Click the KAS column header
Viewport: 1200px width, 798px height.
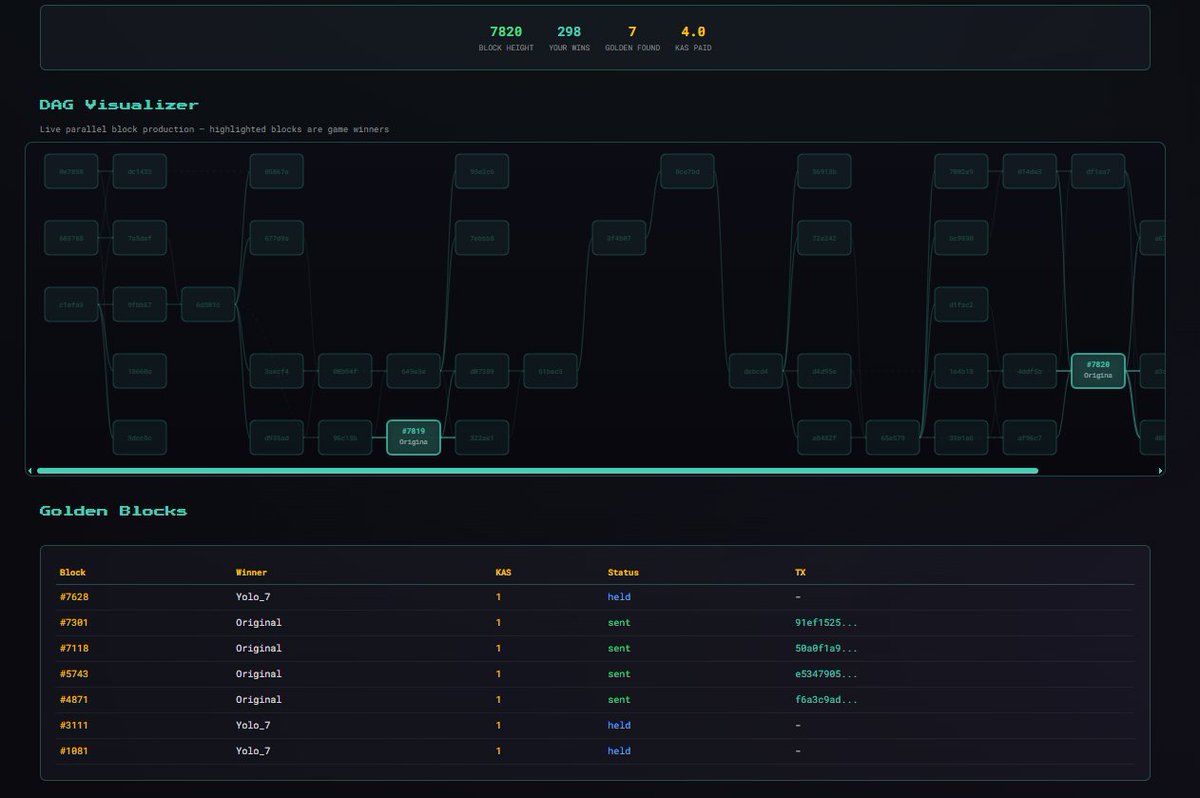coord(503,572)
